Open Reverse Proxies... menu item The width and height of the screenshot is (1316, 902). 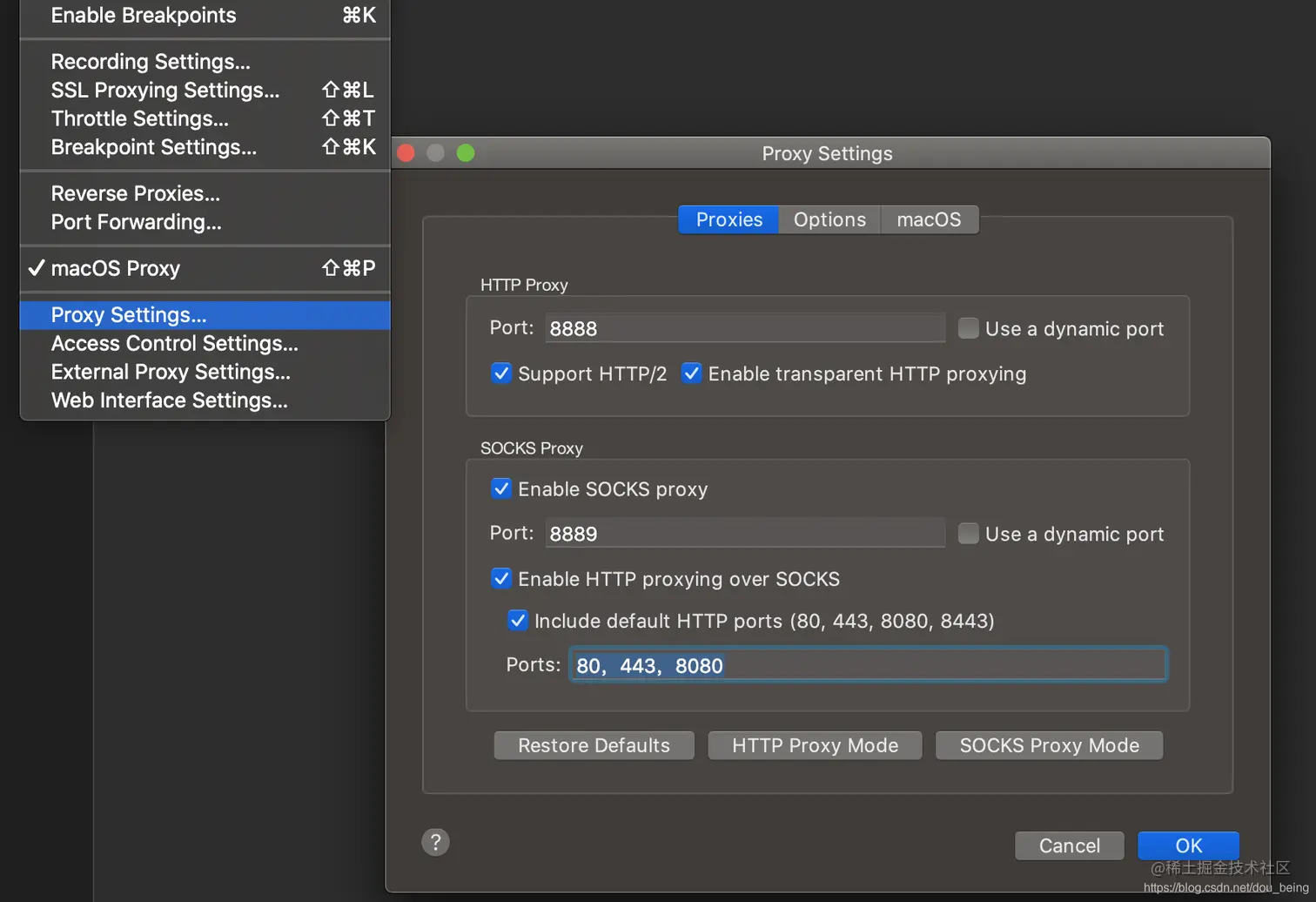click(x=205, y=193)
